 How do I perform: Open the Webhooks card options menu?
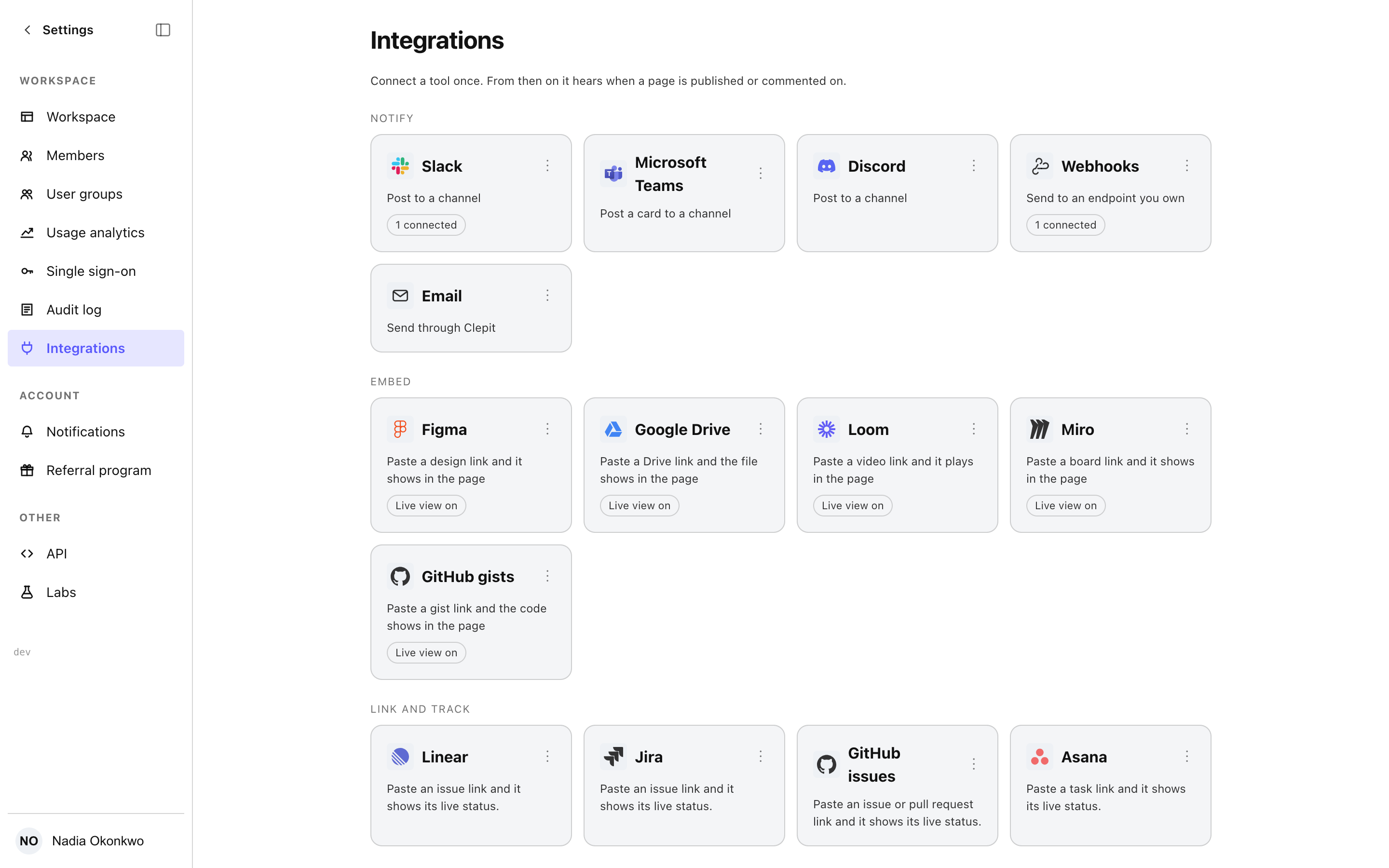[1187, 166]
